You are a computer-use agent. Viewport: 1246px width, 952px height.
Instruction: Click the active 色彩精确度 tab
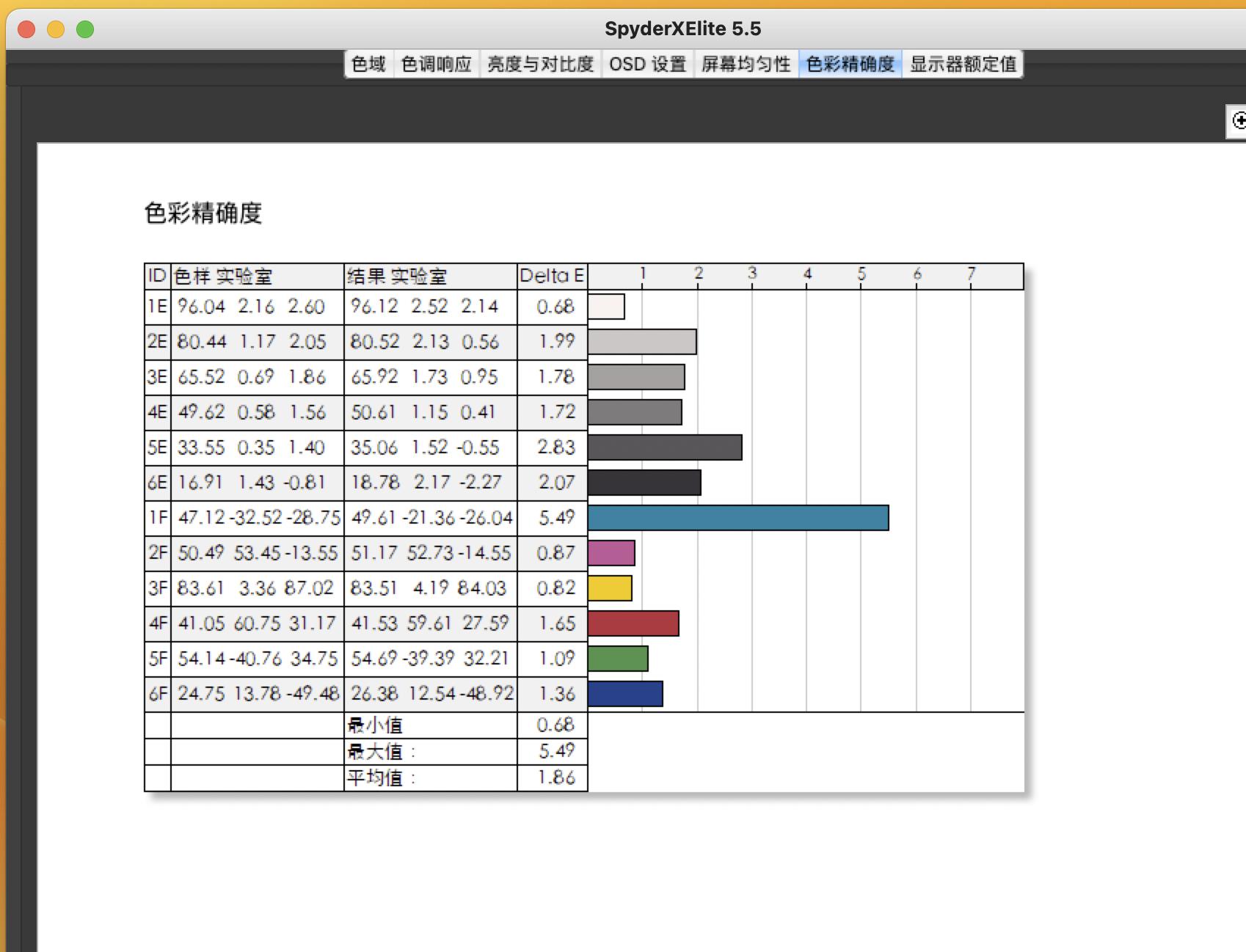(x=849, y=64)
